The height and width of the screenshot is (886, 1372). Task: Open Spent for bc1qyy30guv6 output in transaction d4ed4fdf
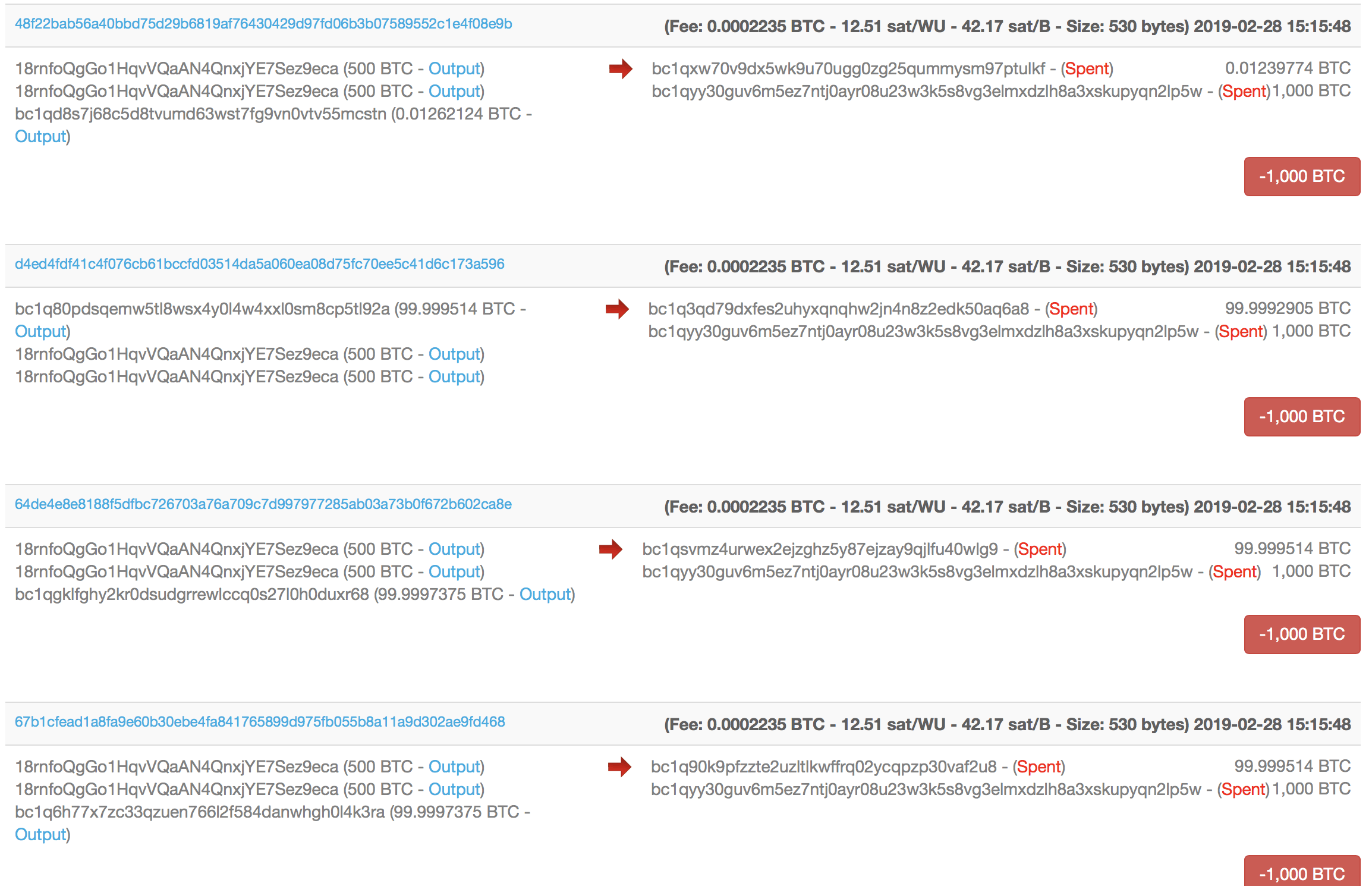(x=1241, y=332)
